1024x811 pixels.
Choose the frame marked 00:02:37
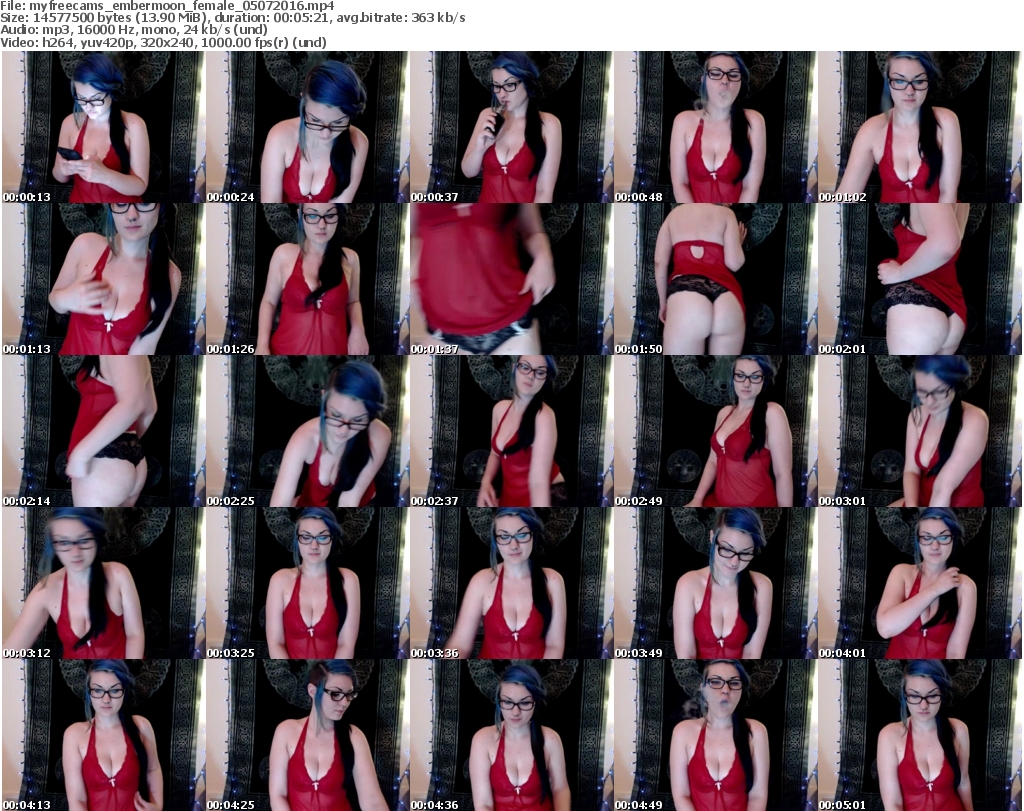click(x=511, y=431)
